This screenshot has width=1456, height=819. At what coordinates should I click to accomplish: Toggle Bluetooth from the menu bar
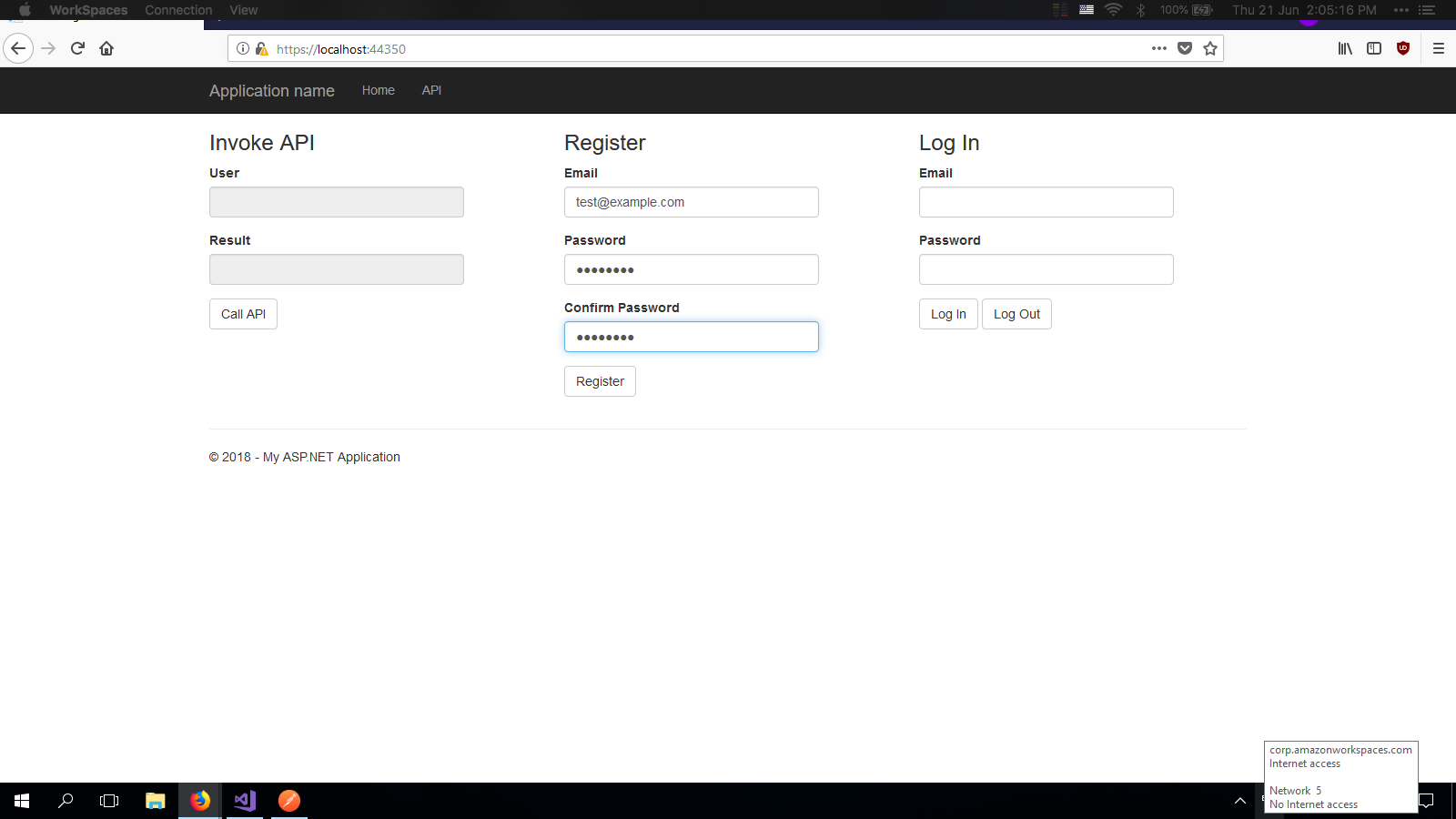tap(1141, 10)
